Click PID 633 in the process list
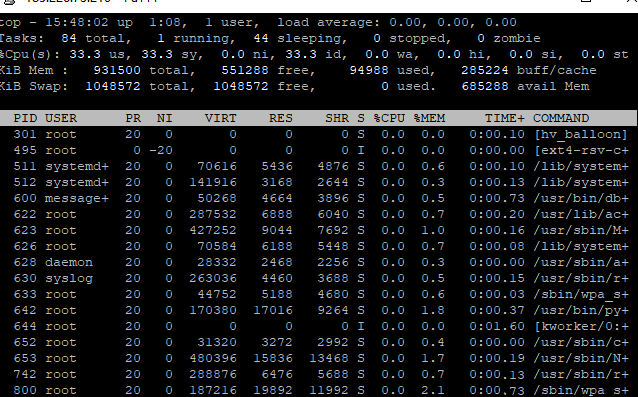The image size is (638, 397). click(x=25, y=294)
